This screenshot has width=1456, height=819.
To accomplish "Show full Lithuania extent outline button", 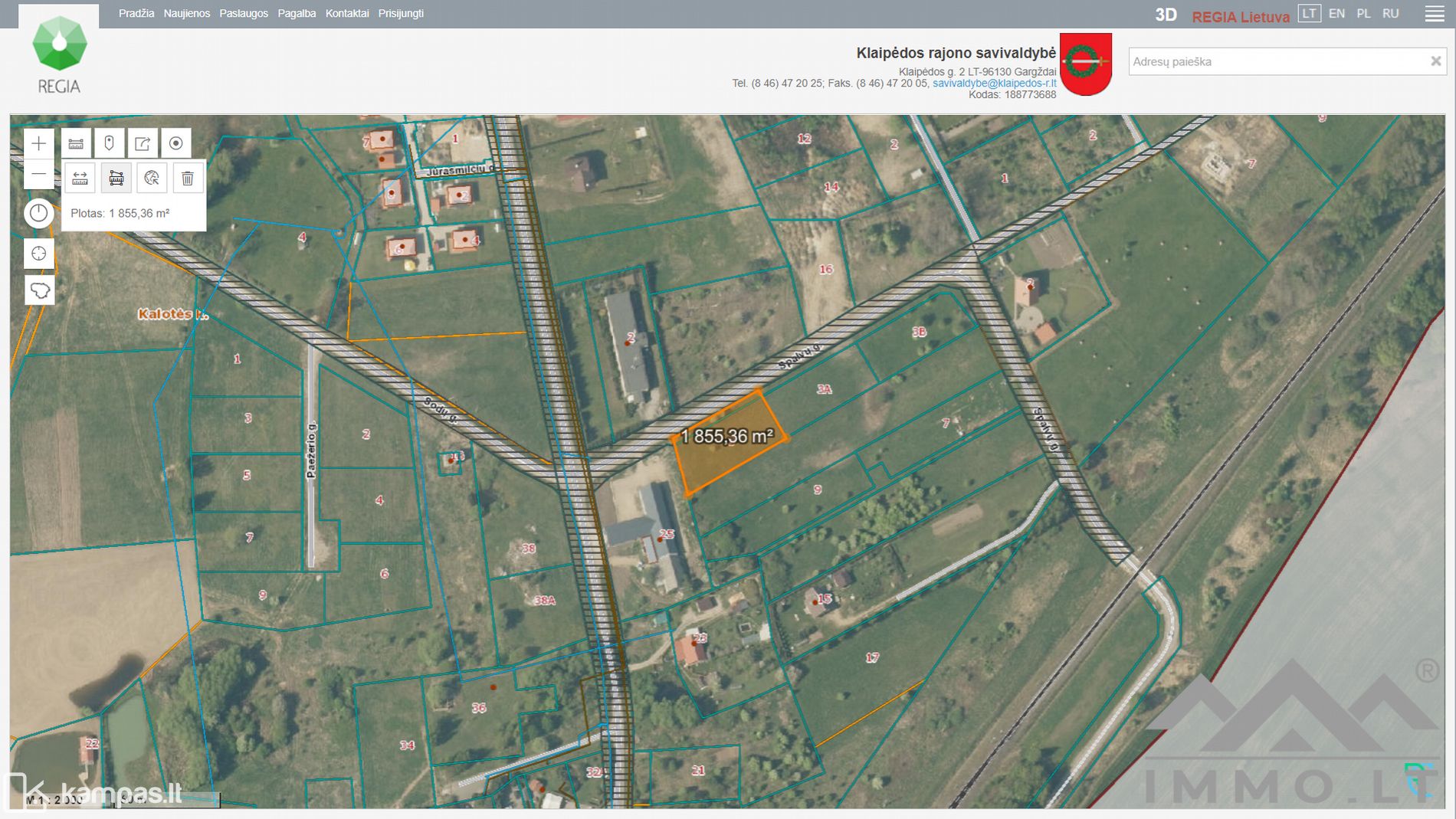I will pos(39,290).
